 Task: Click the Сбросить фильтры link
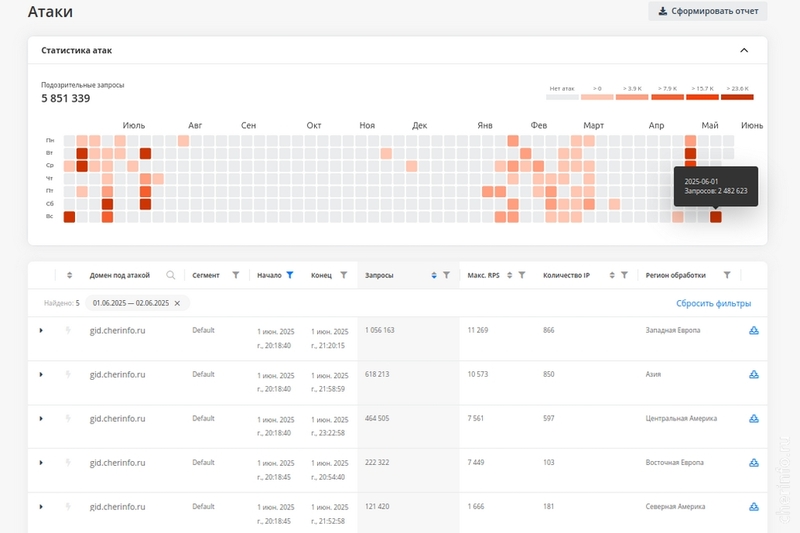point(713,303)
